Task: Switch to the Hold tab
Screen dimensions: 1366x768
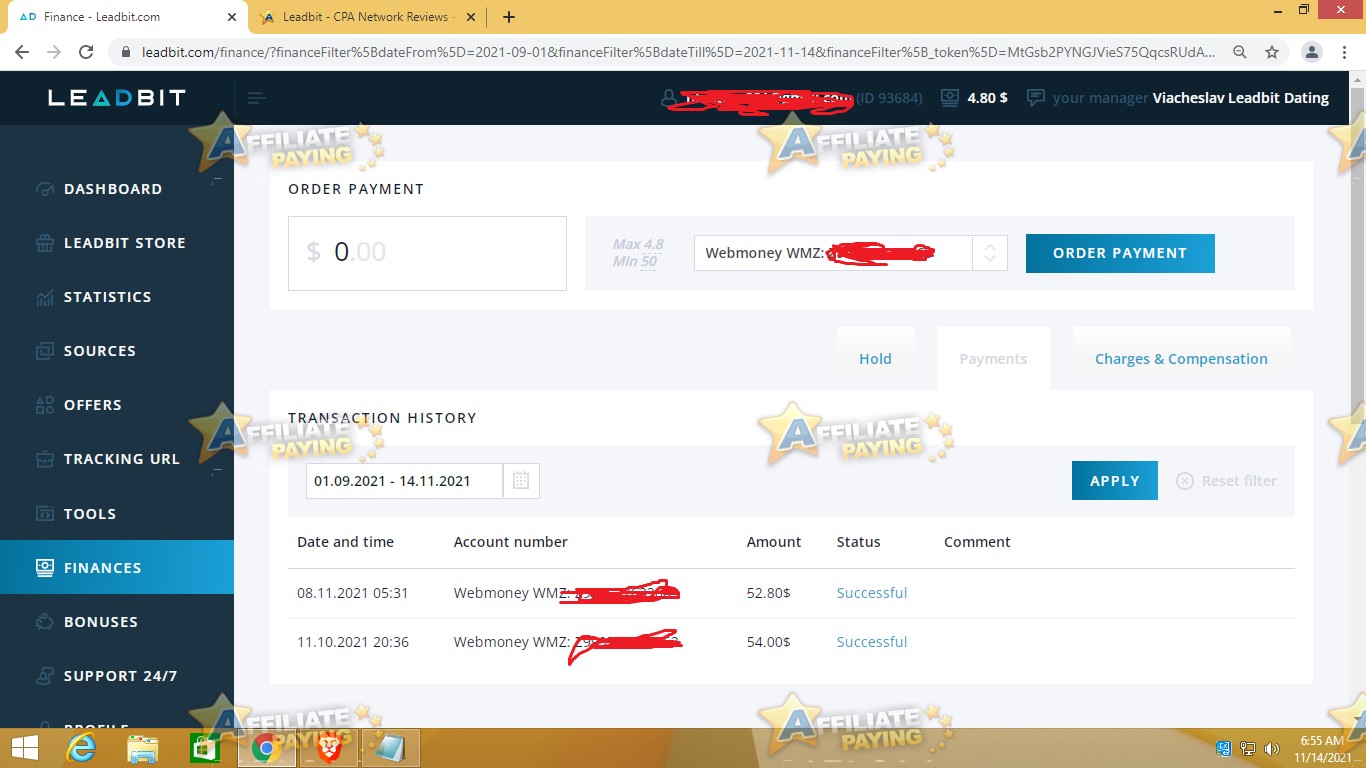Action: (x=875, y=359)
